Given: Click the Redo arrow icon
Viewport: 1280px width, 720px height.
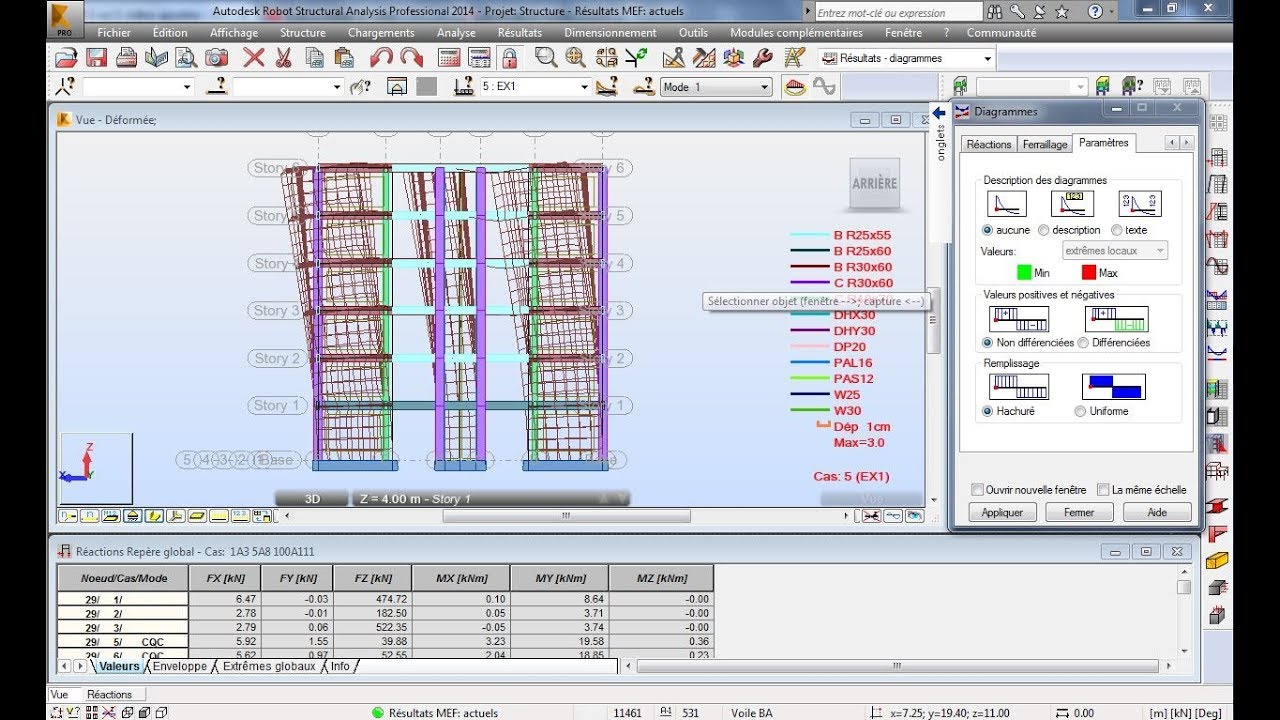Looking at the screenshot, I should click(x=411, y=58).
